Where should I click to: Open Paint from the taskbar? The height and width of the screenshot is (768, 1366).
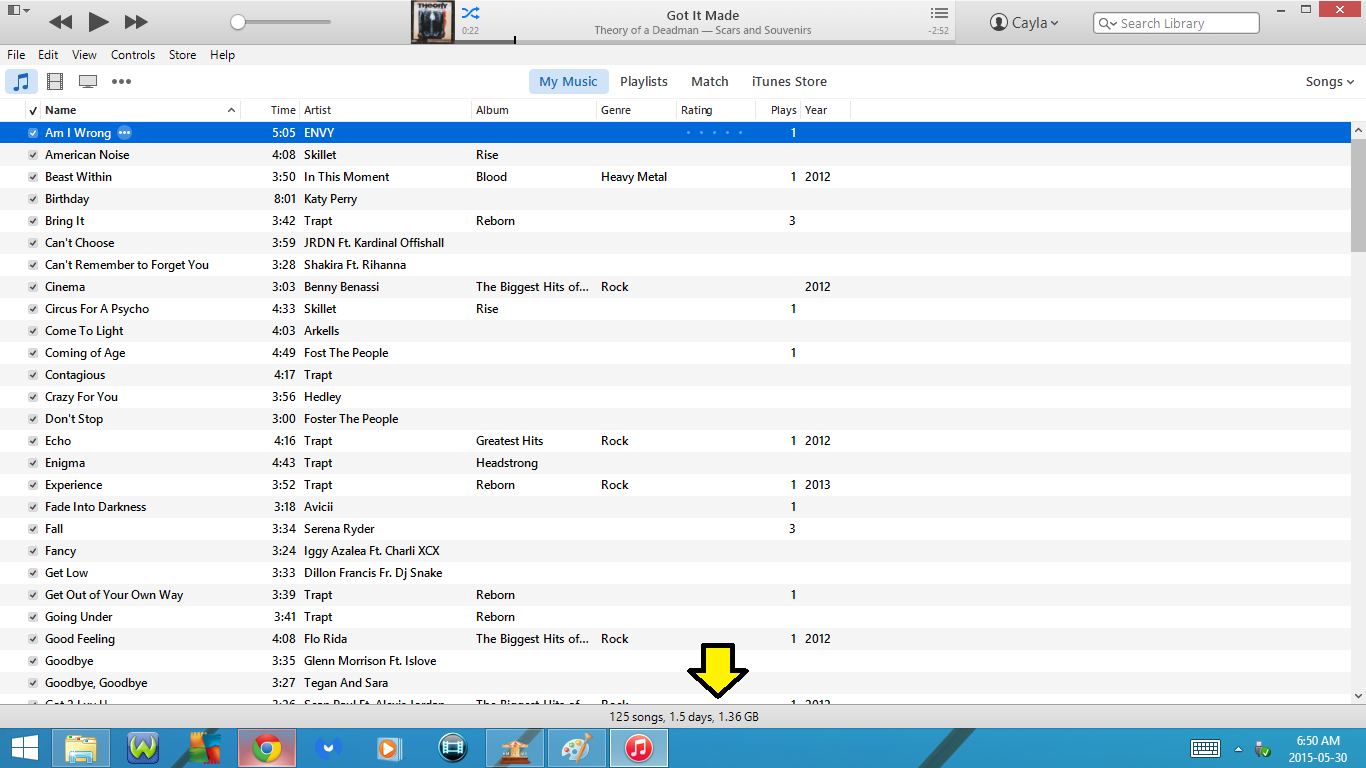[577, 748]
